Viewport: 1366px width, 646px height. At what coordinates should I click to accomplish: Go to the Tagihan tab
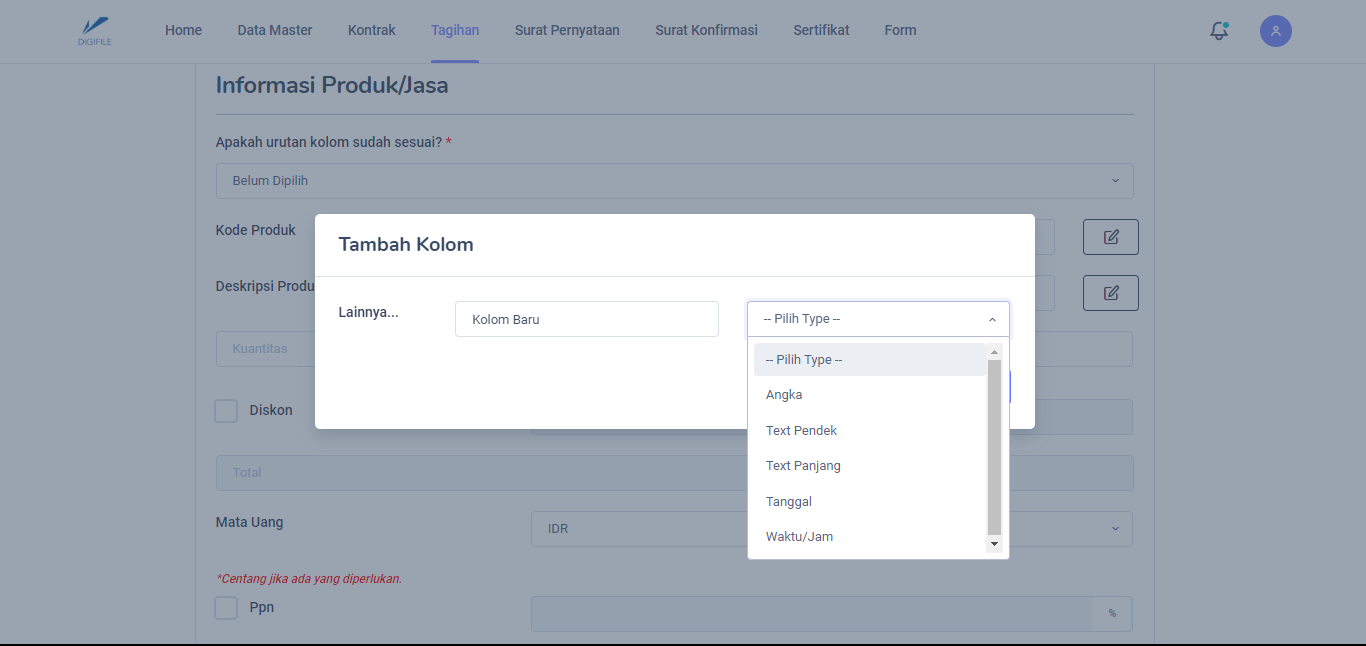[x=454, y=30]
